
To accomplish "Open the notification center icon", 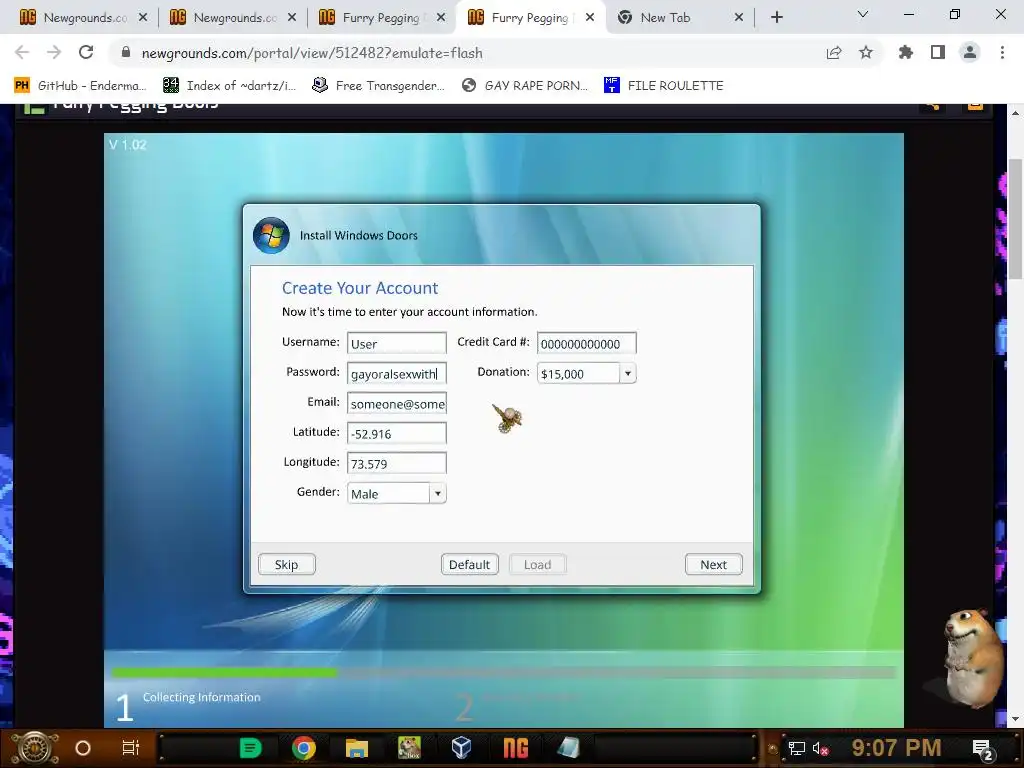I will pos(982,750).
